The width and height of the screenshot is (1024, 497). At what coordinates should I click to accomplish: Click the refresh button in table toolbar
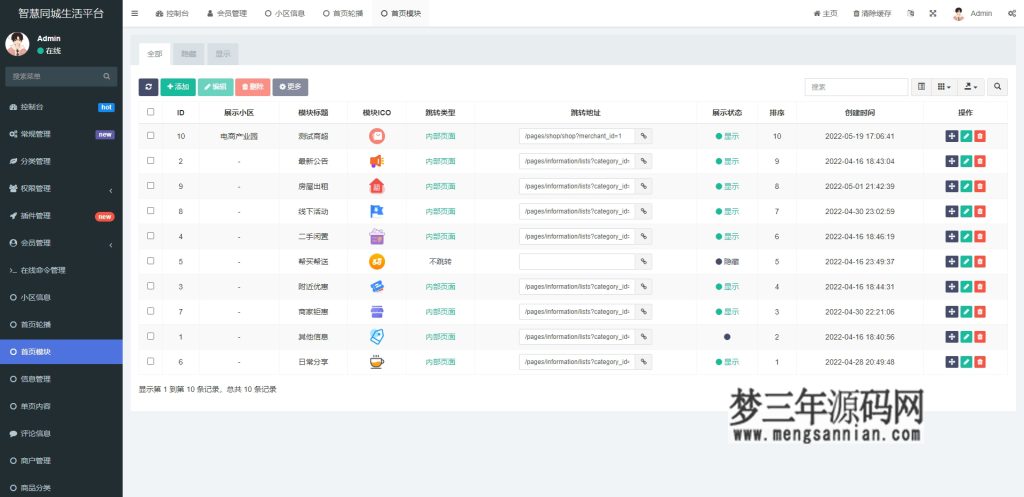[148, 87]
